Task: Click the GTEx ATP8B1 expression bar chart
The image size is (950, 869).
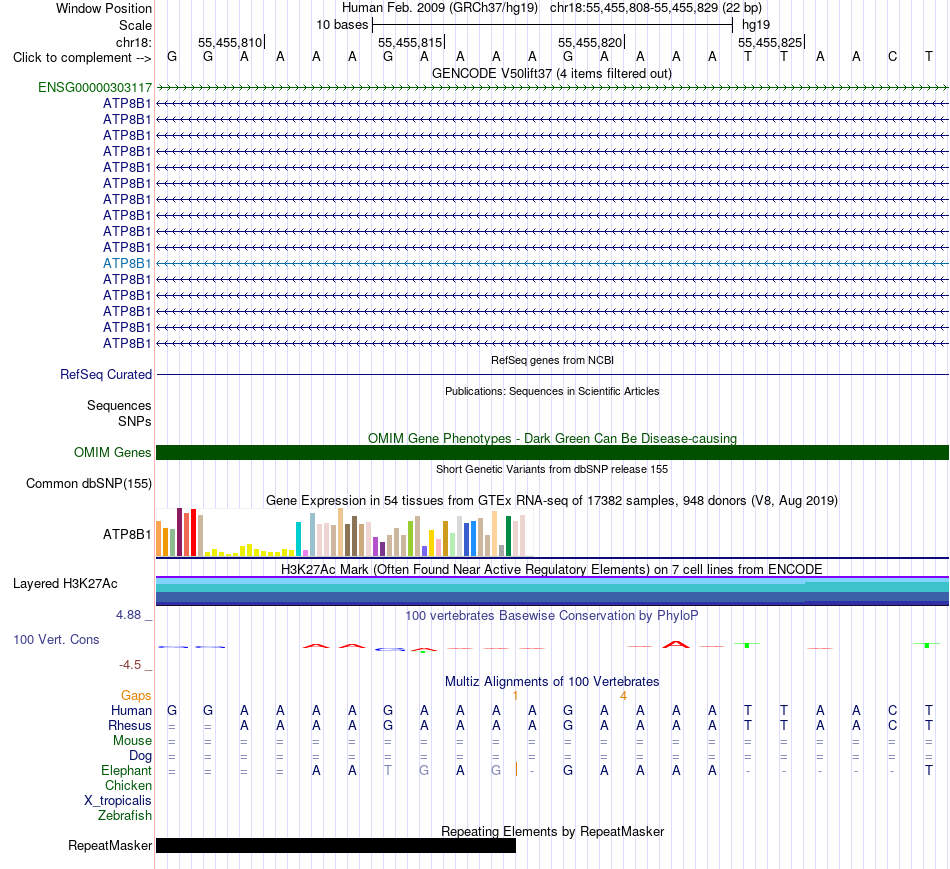Action: (x=341, y=533)
